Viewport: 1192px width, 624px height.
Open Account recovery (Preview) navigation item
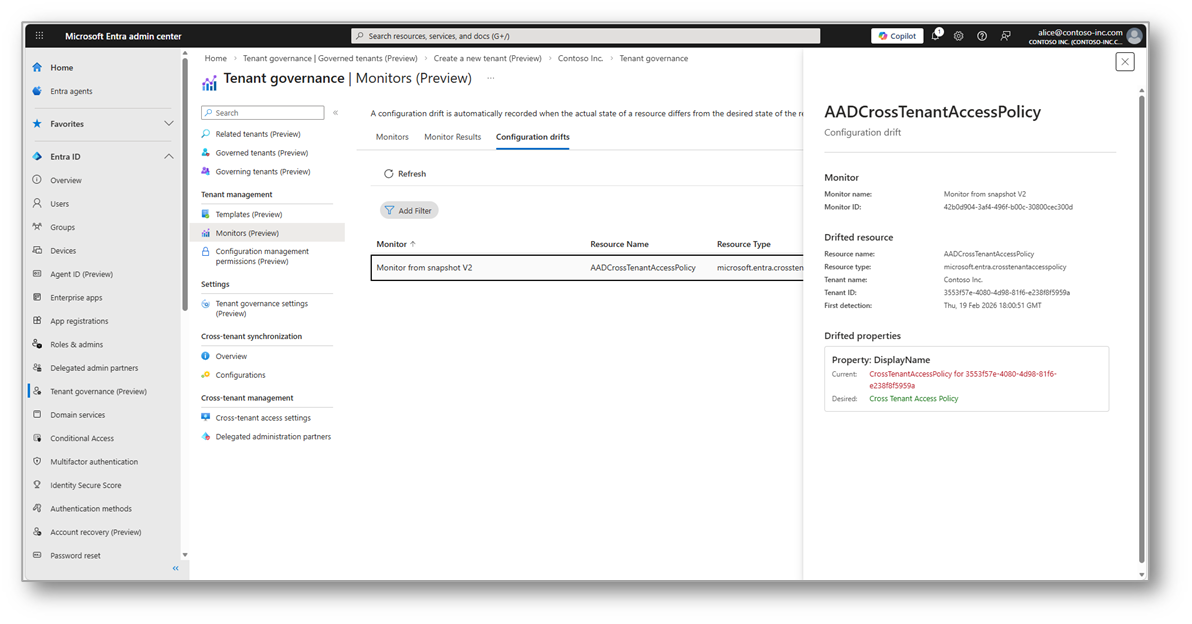click(96, 533)
